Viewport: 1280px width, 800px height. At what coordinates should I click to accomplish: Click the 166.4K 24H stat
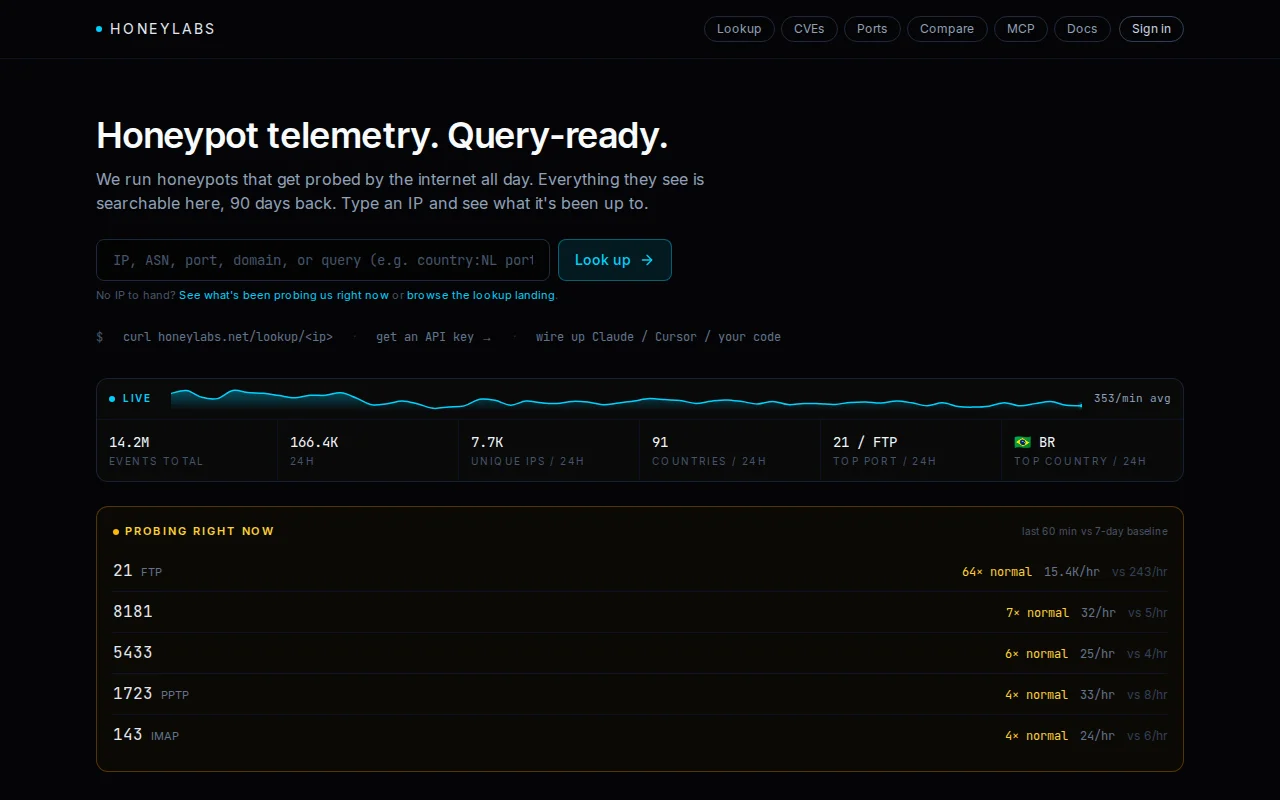coord(368,450)
